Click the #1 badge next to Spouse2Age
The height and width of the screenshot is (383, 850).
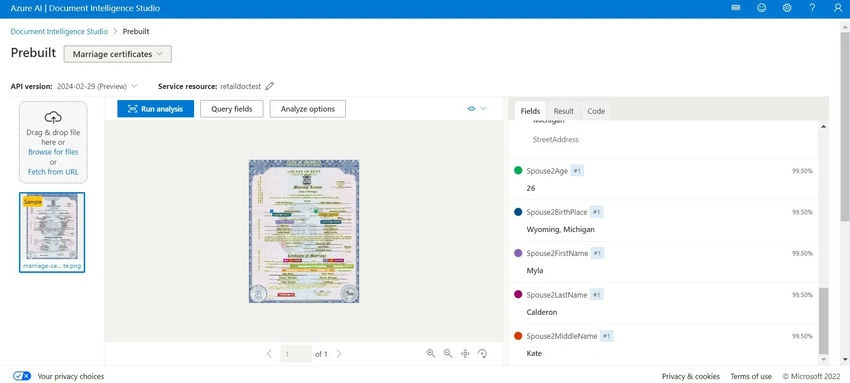[577, 171]
